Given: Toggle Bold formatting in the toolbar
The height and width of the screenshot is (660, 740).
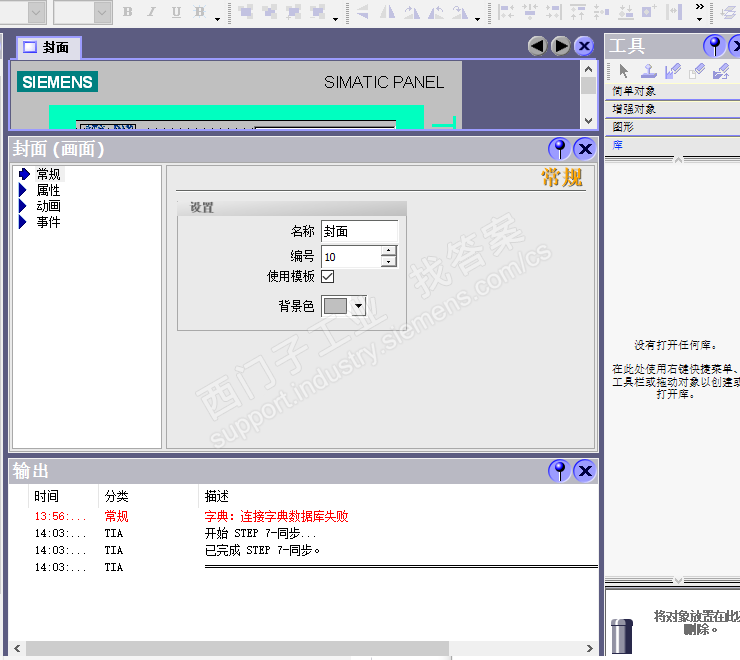Looking at the screenshot, I should point(127,12).
